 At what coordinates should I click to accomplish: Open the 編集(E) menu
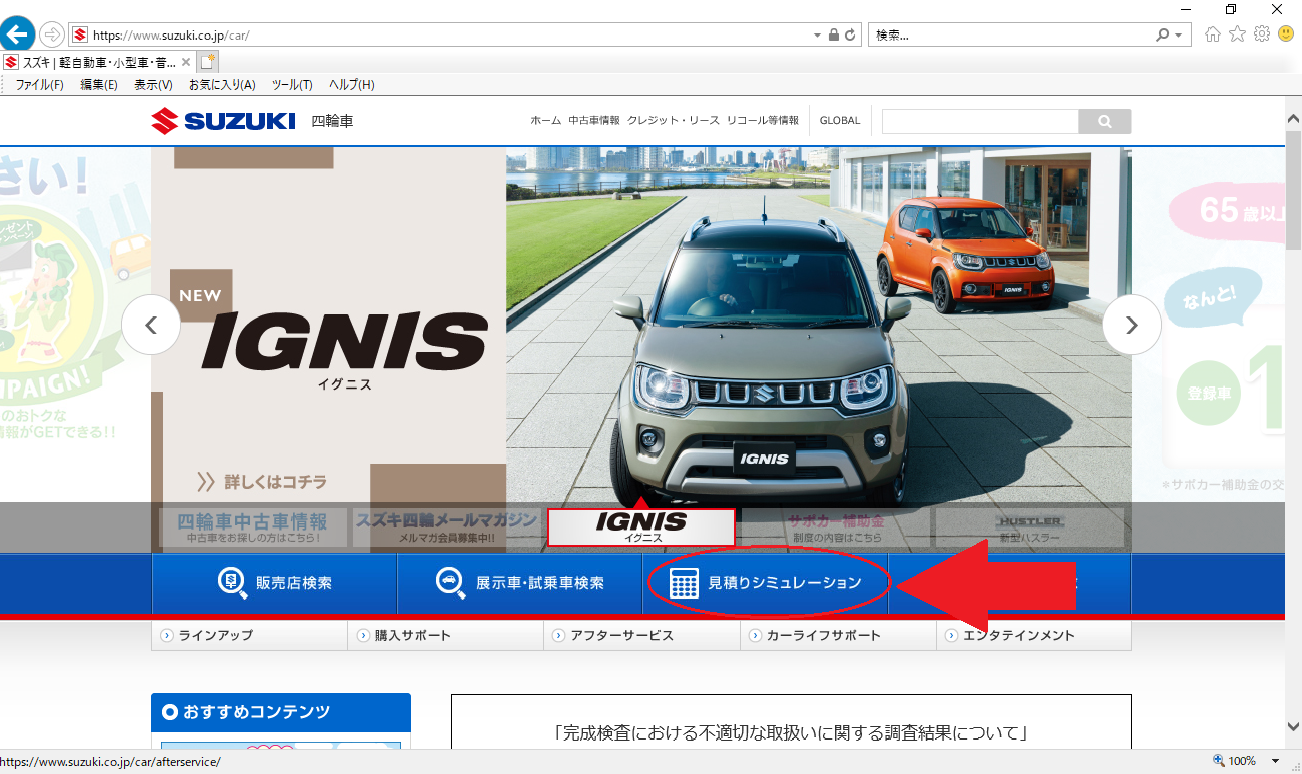(99, 85)
